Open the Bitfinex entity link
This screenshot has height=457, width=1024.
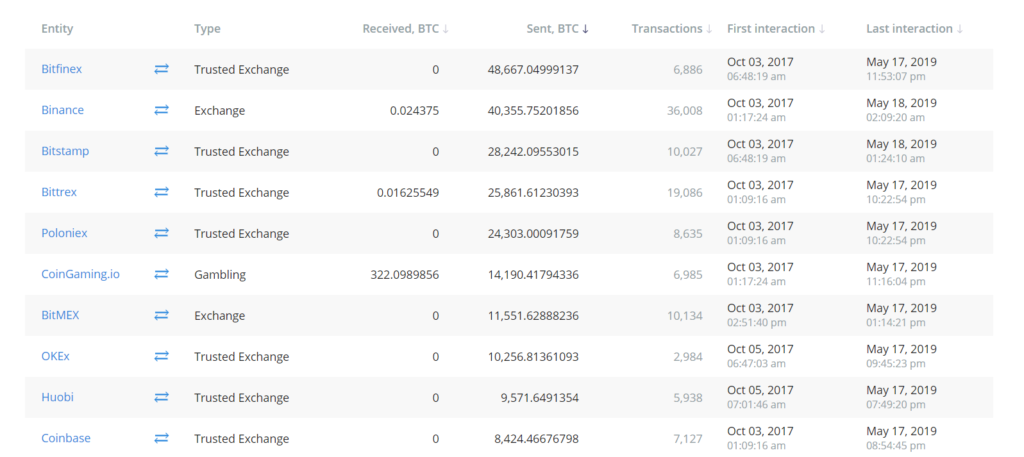tap(61, 69)
